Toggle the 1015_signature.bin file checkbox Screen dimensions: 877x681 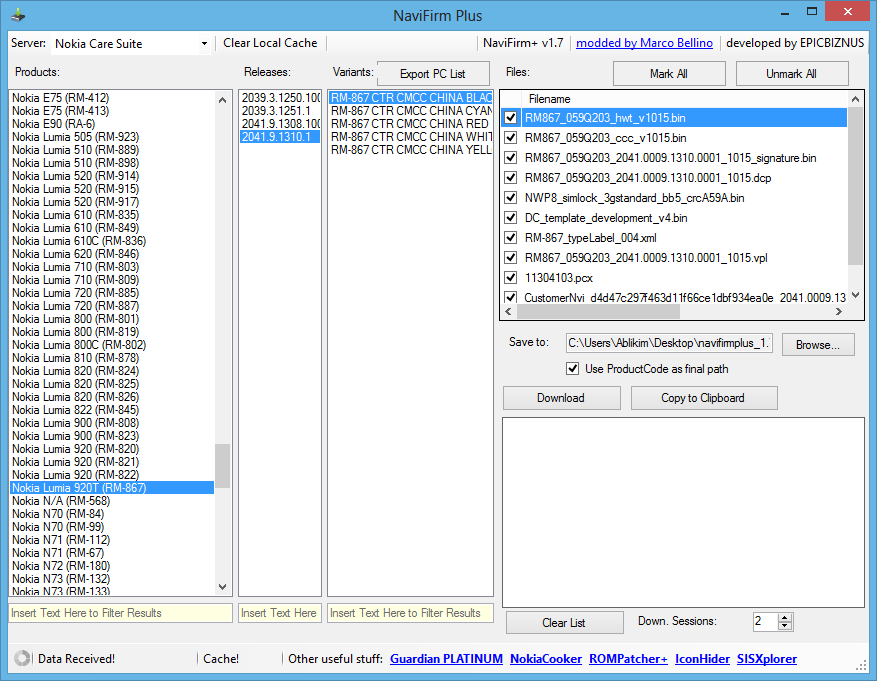[x=510, y=158]
